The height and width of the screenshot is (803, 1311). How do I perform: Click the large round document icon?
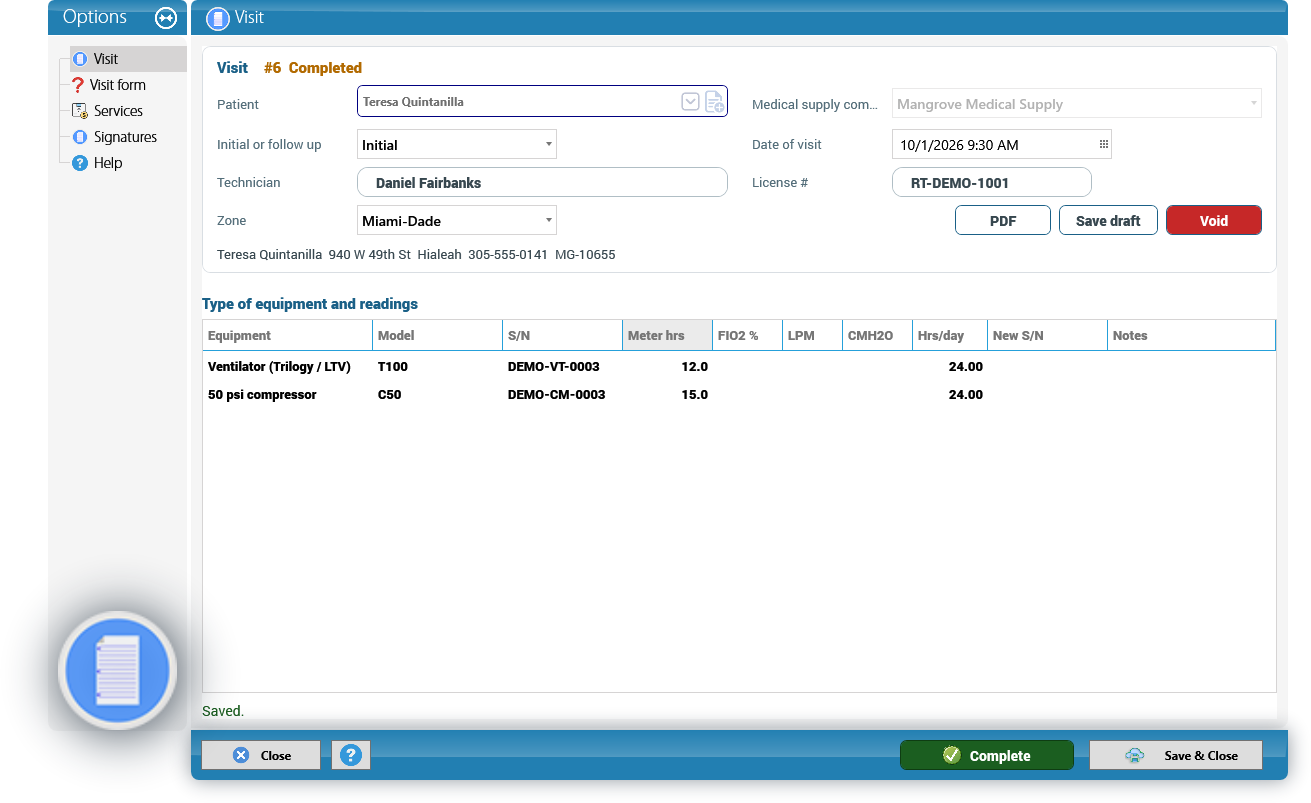click(x=118, y=670)
